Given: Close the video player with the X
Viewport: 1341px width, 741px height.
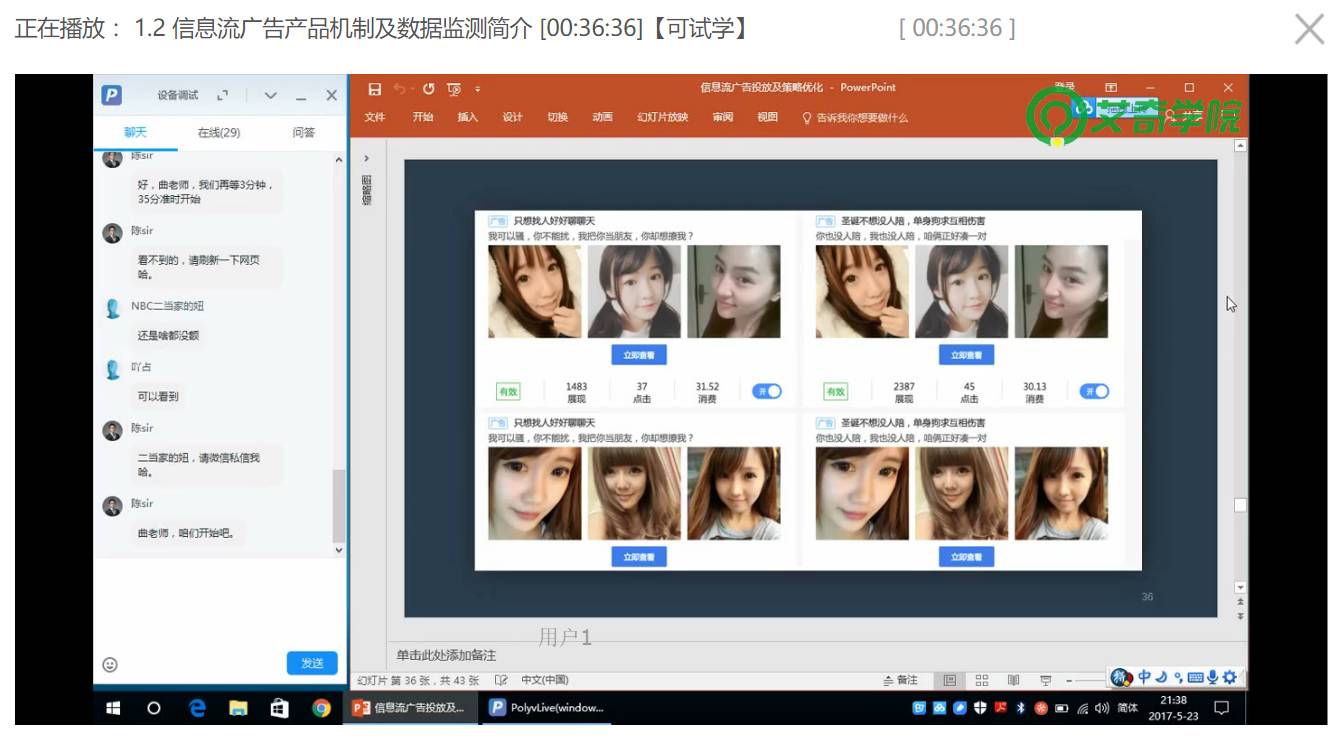Looking at the screenshot, I should coord(1309,29).
